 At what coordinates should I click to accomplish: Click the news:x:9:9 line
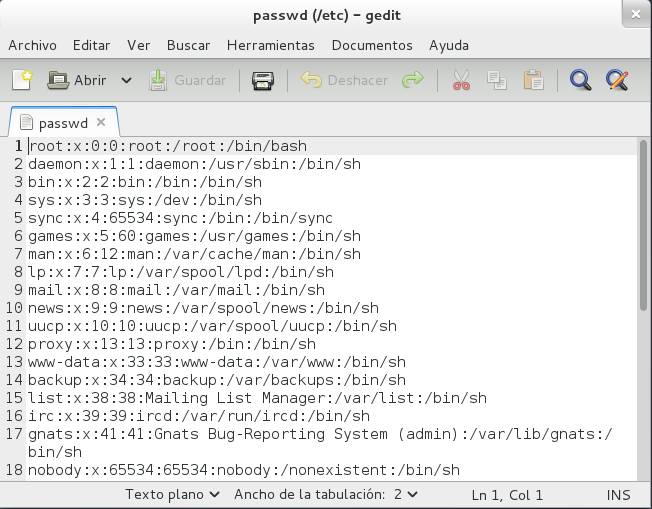click(x=203, y=308)
